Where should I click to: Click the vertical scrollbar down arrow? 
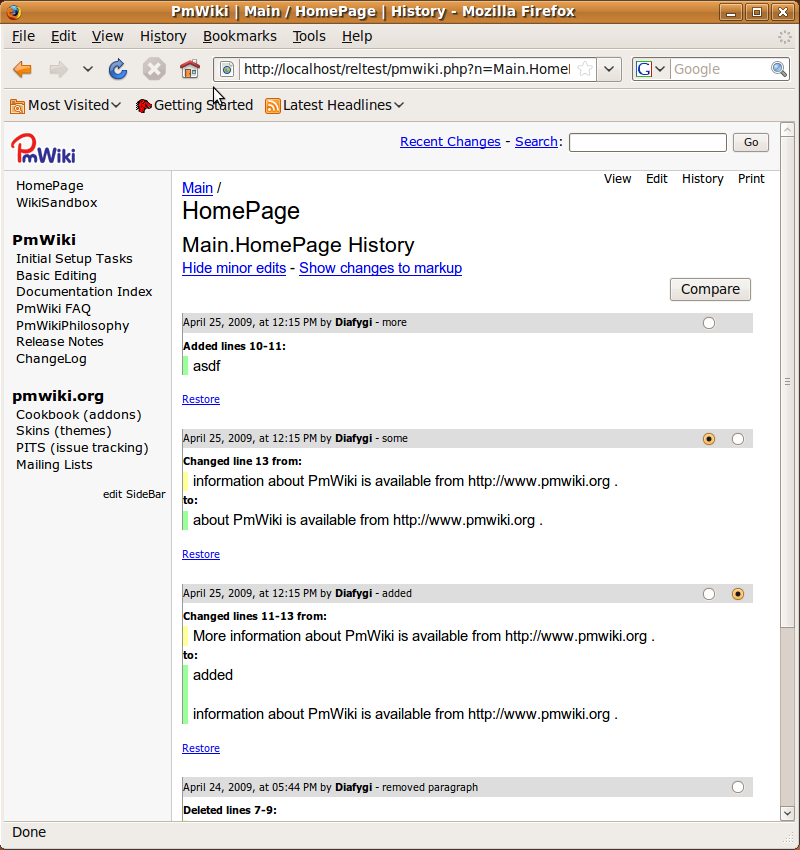(787, 813)
